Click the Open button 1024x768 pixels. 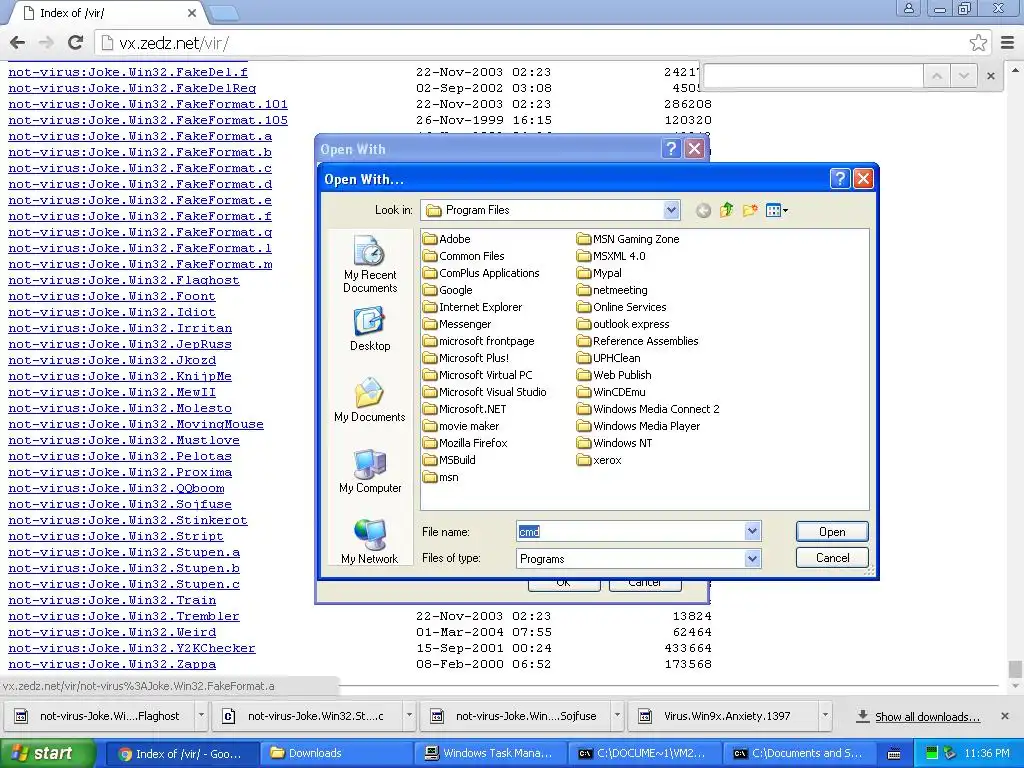832,532
